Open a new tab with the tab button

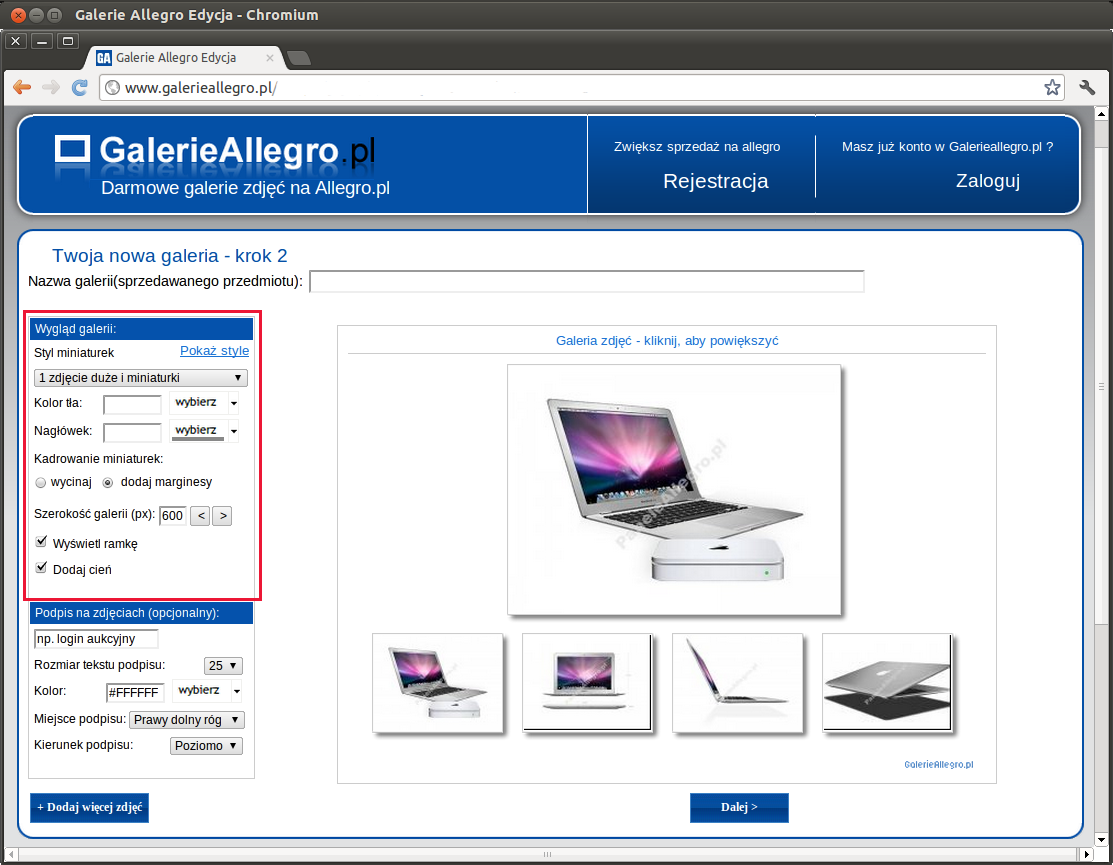click(298, 58)
